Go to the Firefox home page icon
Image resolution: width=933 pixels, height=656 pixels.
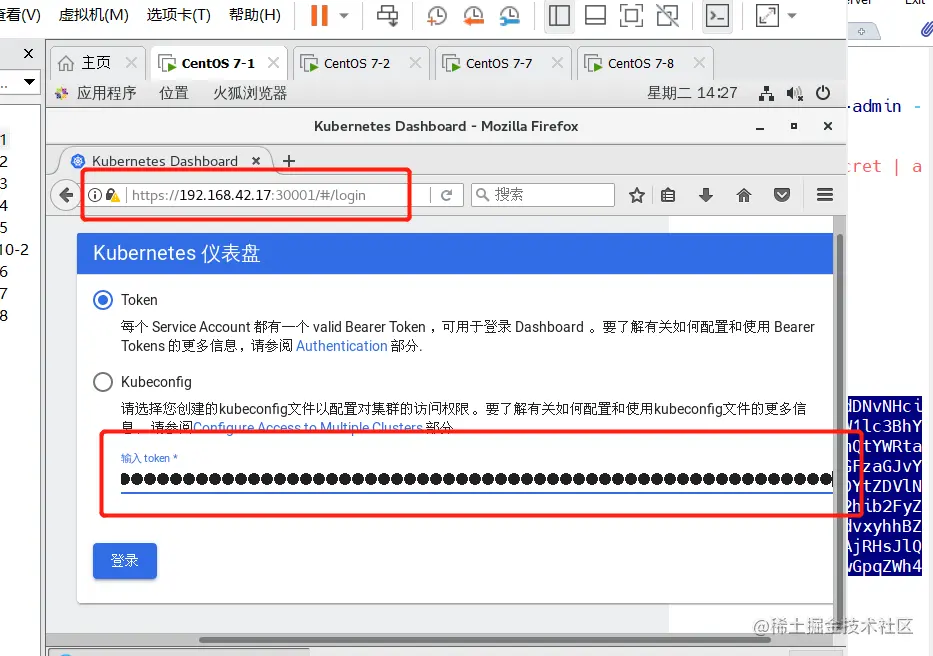tap(744, 195)
